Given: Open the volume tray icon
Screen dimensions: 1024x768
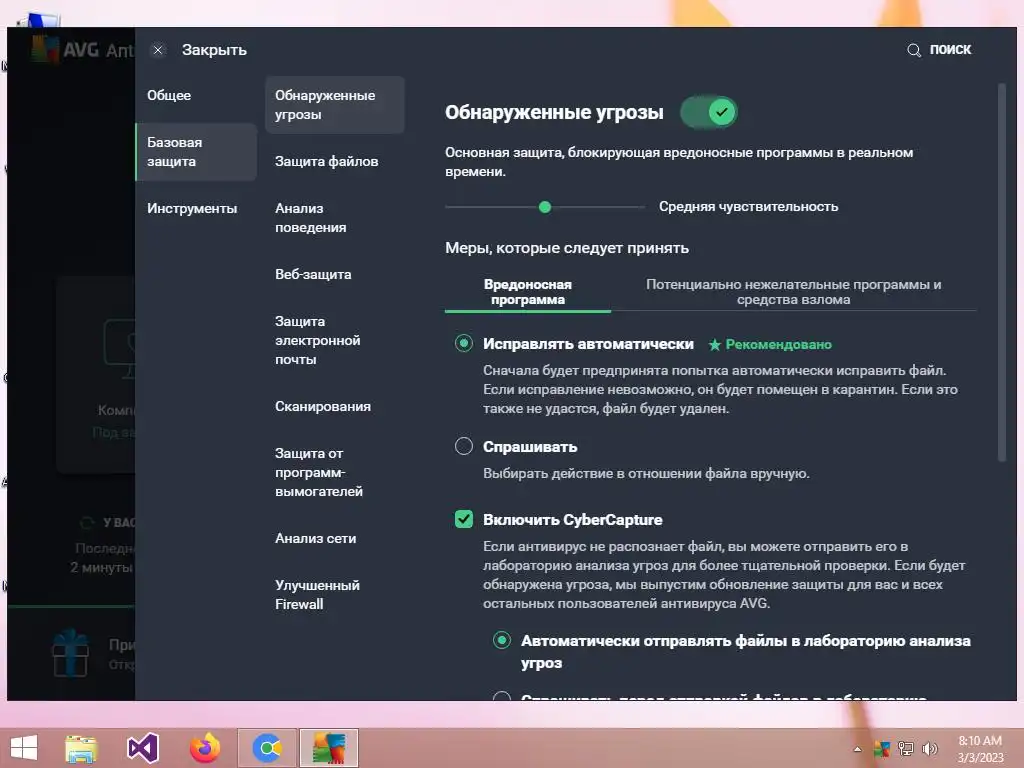Looking at the screenshot, I should click(929, 749).
